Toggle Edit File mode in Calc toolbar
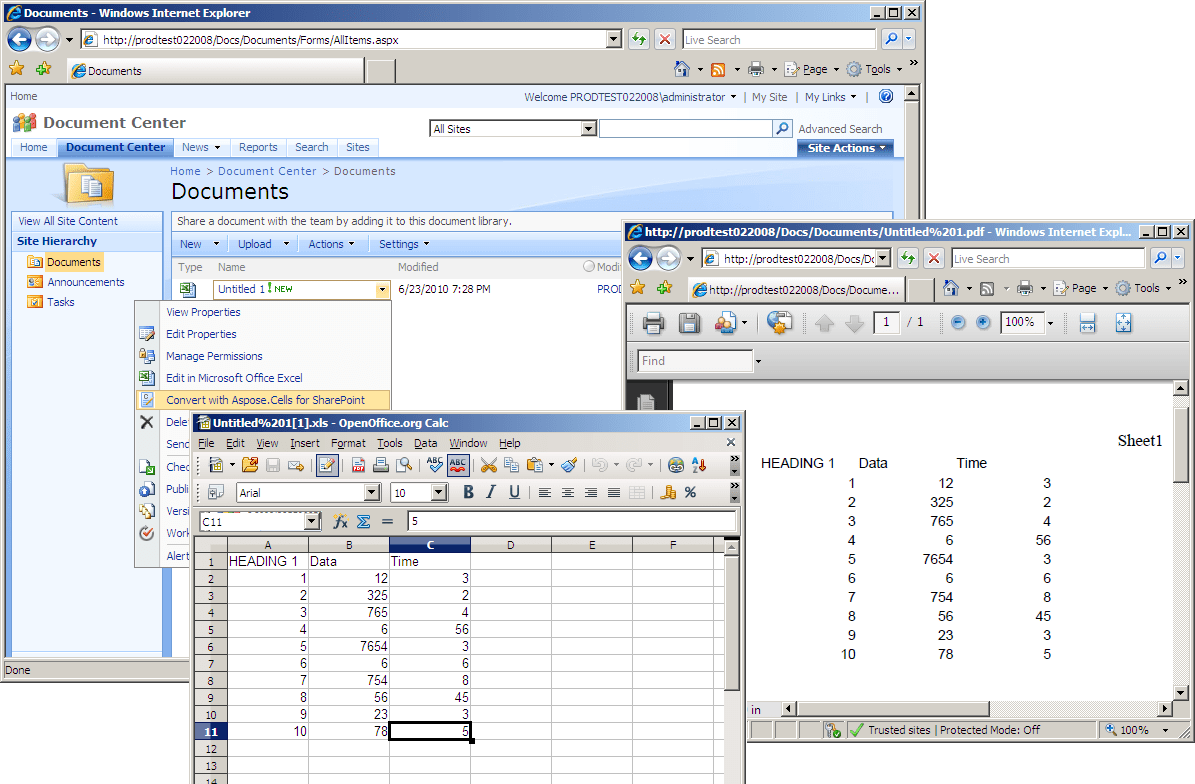The width and height of the screenshot is (1195, 784). pyautogui.click(x=327, y=465)
